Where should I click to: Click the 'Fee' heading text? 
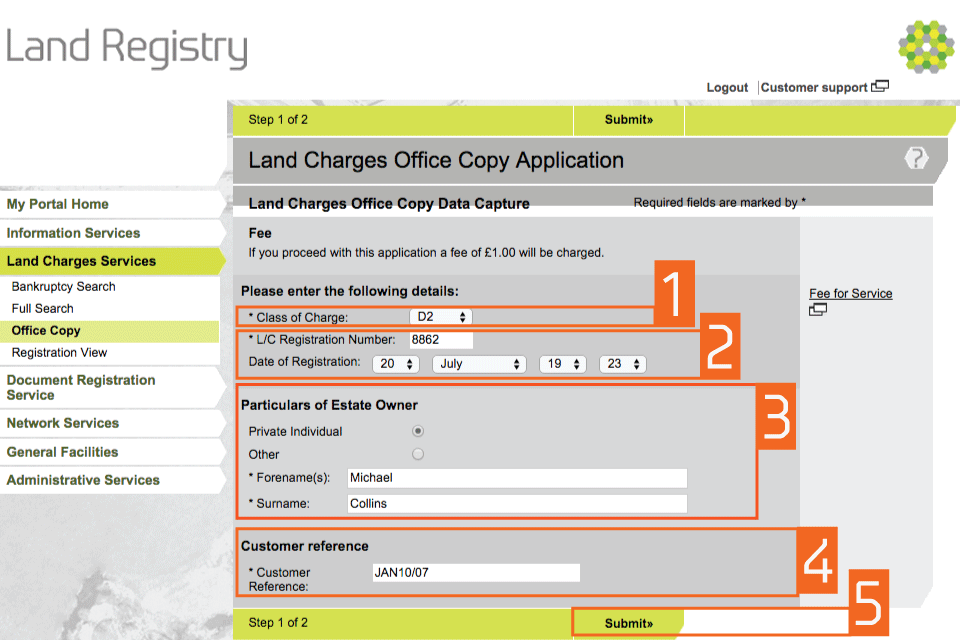(x=260, y=233)
